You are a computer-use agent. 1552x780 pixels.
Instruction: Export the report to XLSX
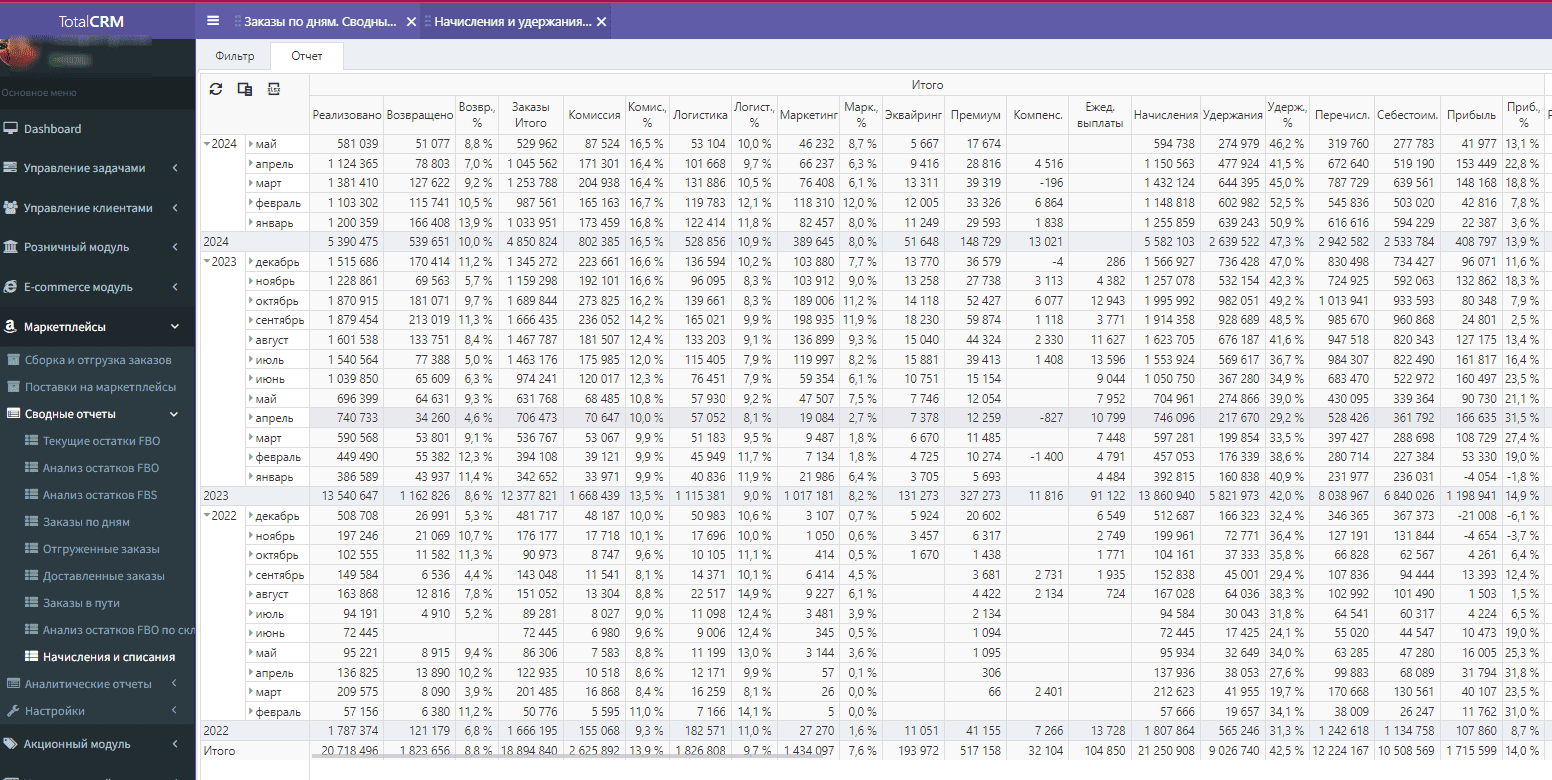[271, 89]
